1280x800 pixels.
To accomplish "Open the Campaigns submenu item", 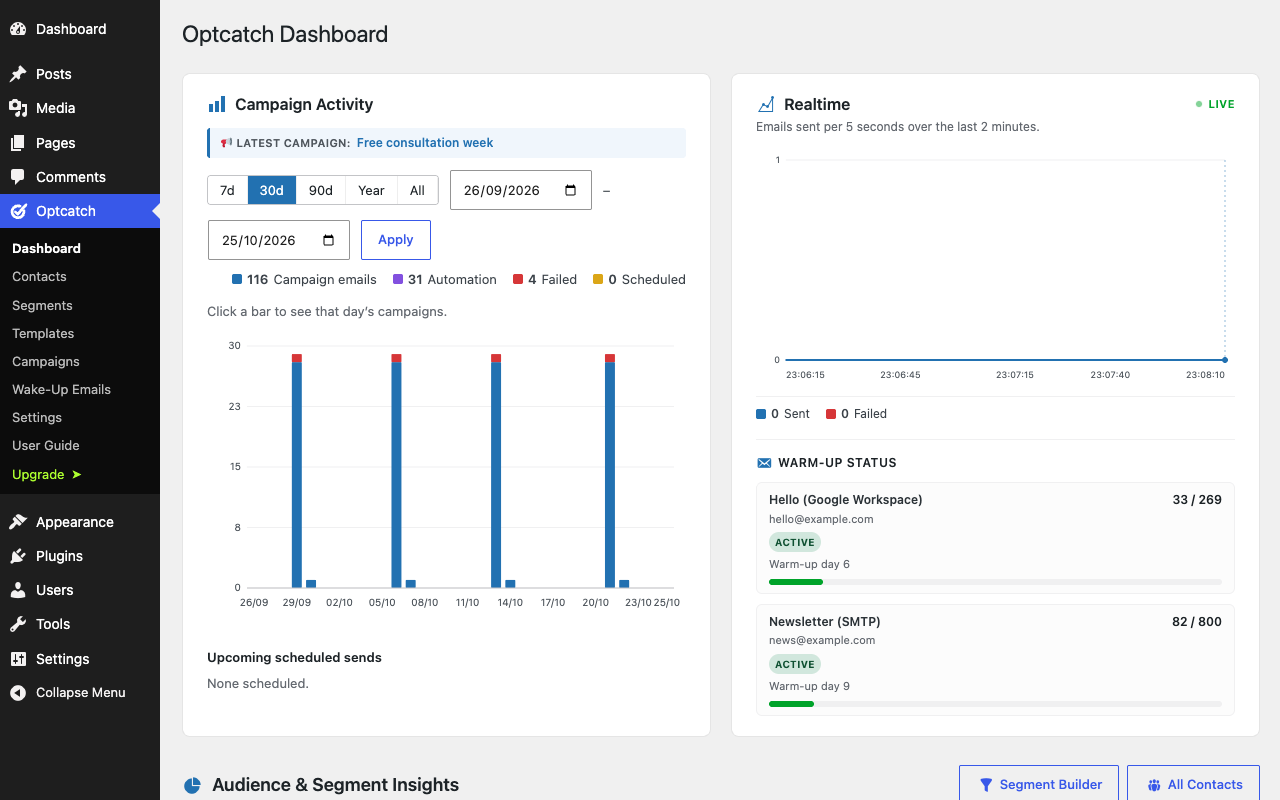I will click(46, 361).
